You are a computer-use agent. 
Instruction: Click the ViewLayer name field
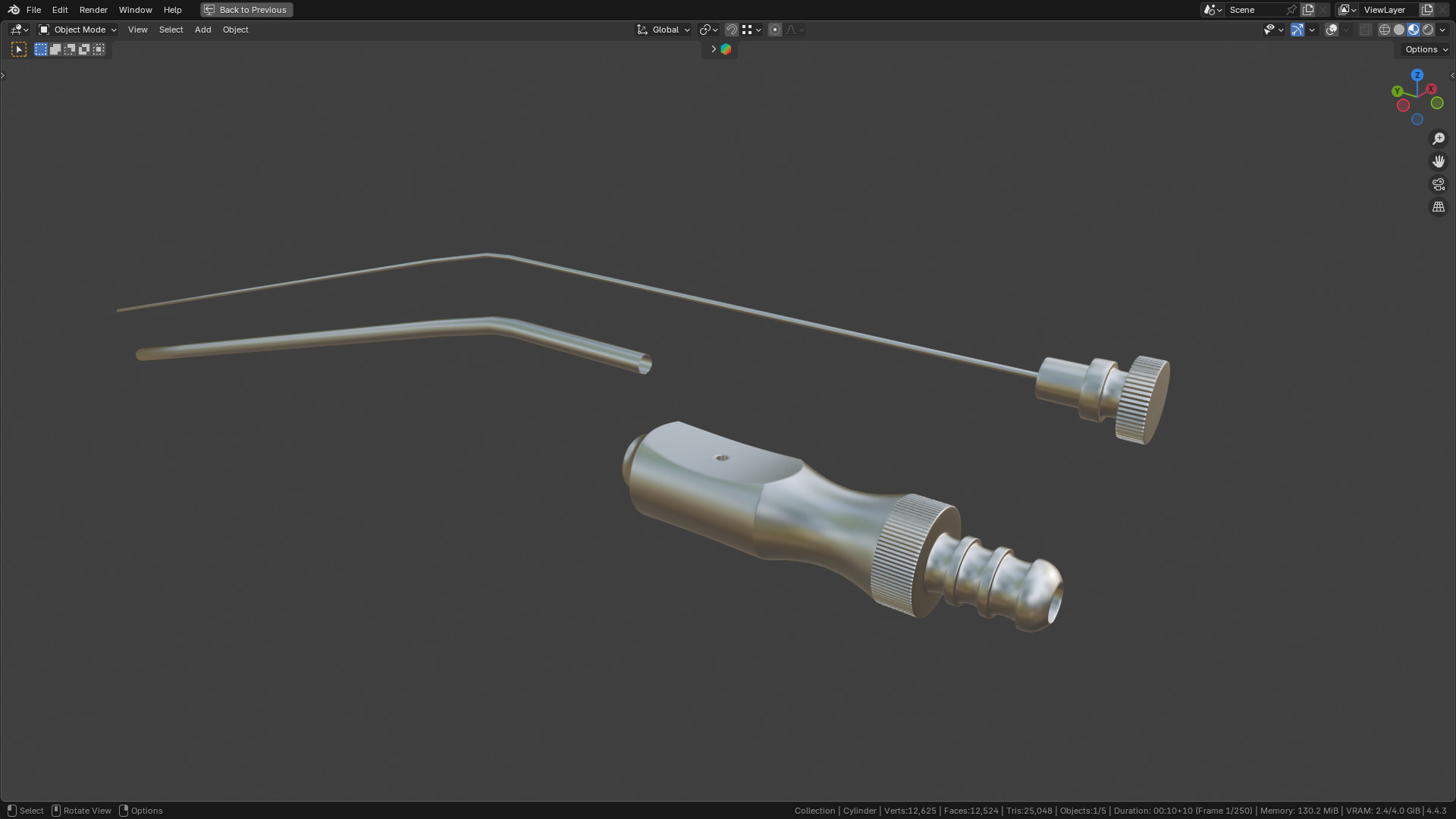pos(1389,10)
